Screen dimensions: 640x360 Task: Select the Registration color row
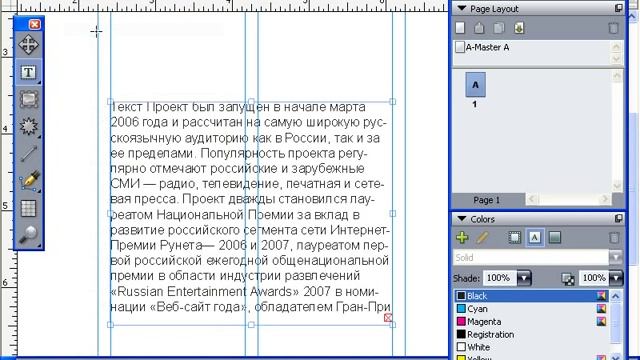click(532, 334)
